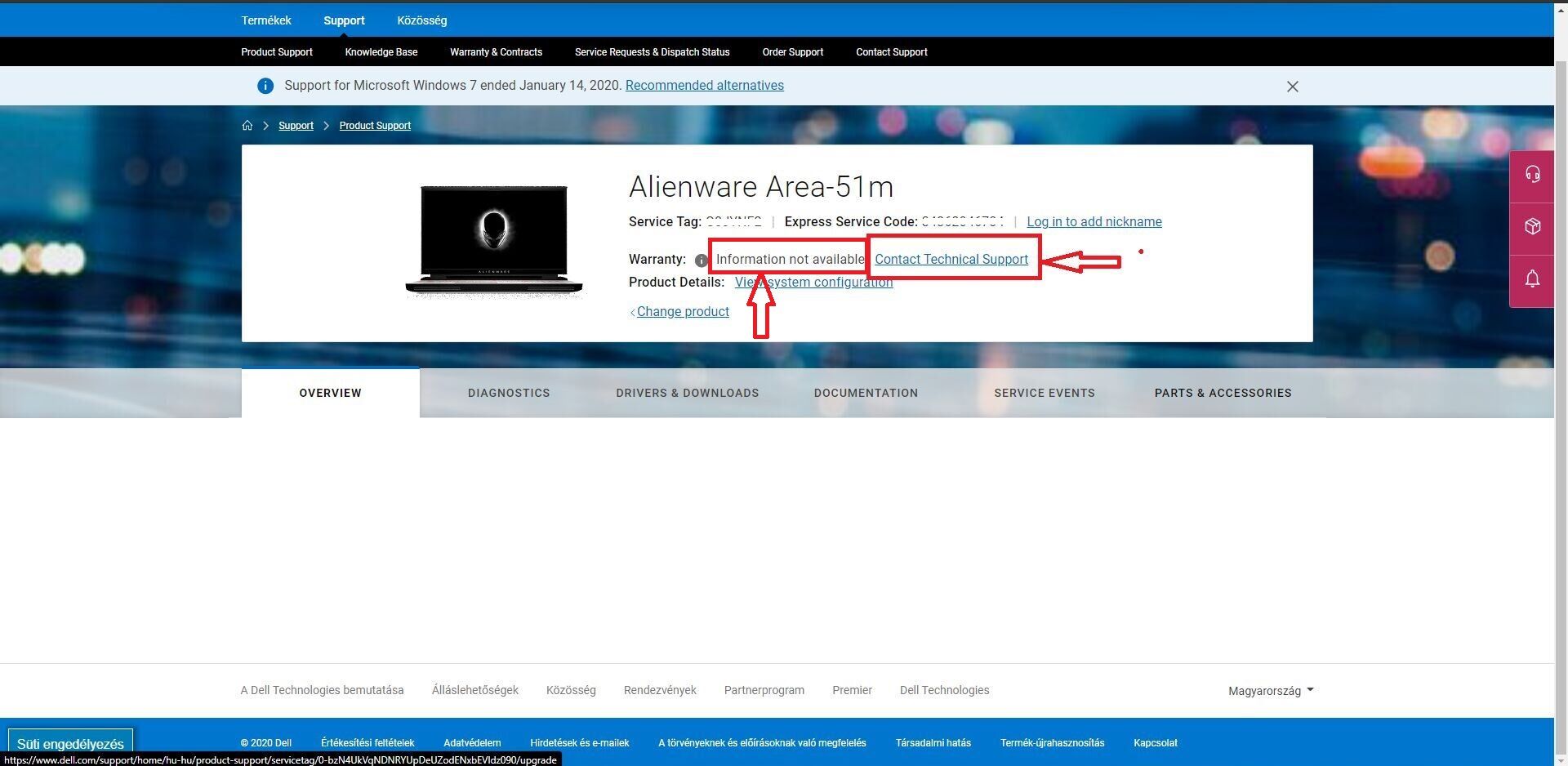Open the Termékek top menu
The height and width of the screenshot is (766, 1568).
pos(266,20)
